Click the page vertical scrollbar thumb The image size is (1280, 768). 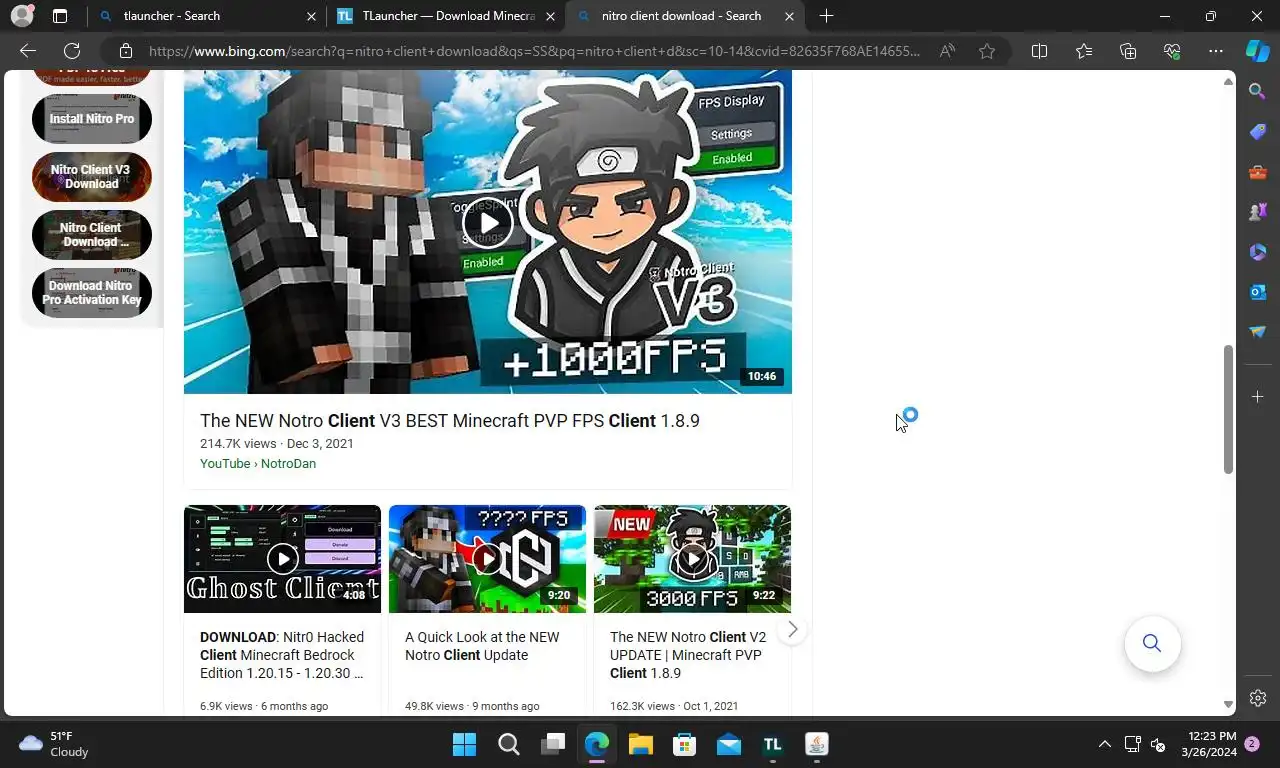click(1228, 409)
